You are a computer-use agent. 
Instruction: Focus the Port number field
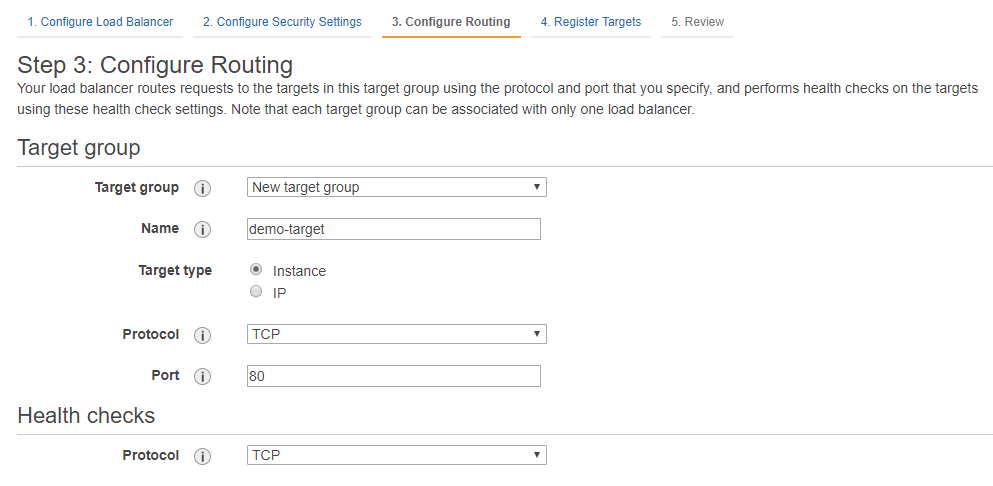[393, 376]
